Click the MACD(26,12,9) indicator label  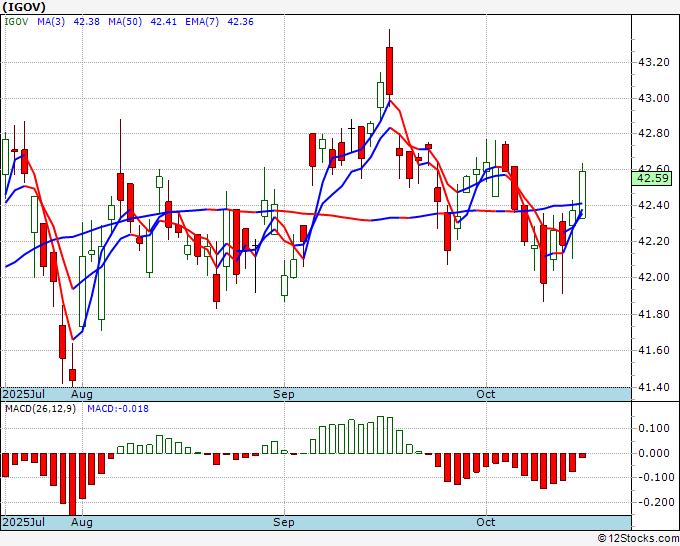pos(40,409)
